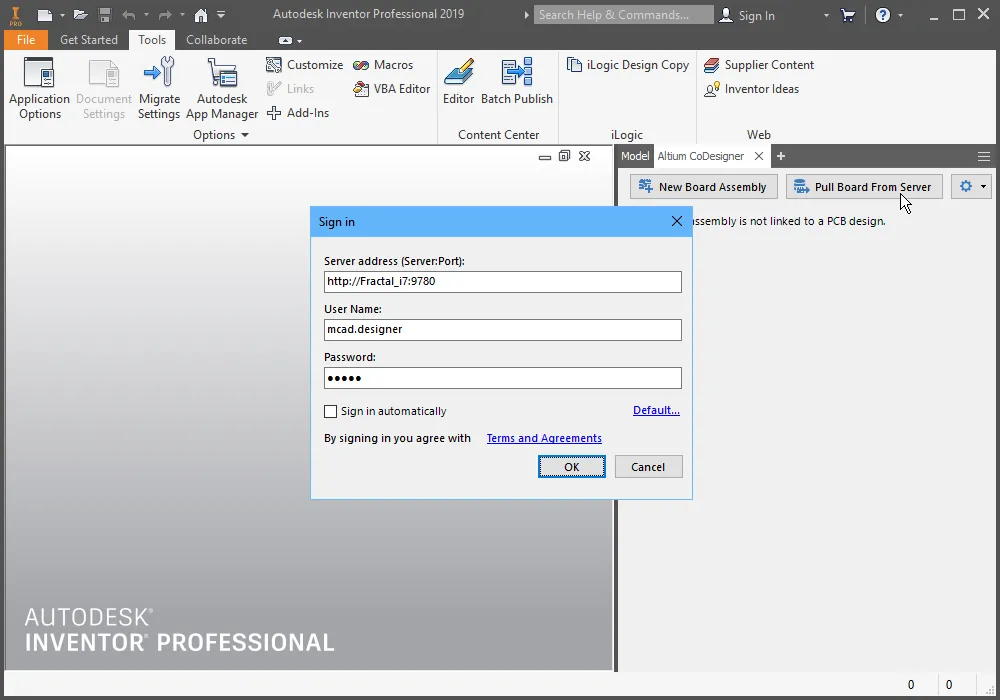
Task: Expand the Undo history dropdown arrow
Action: tap(146, 15)
